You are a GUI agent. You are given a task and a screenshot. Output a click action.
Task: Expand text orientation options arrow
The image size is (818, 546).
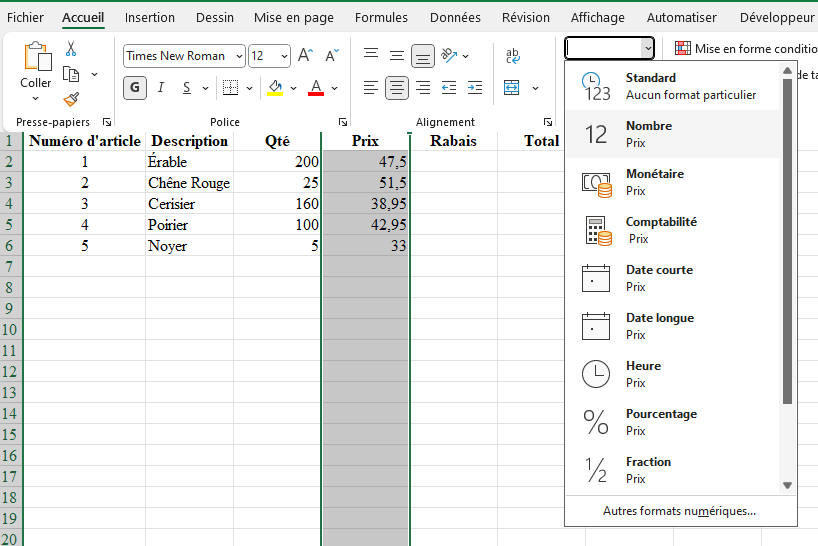pyautogui.click(x=465, y=56)
